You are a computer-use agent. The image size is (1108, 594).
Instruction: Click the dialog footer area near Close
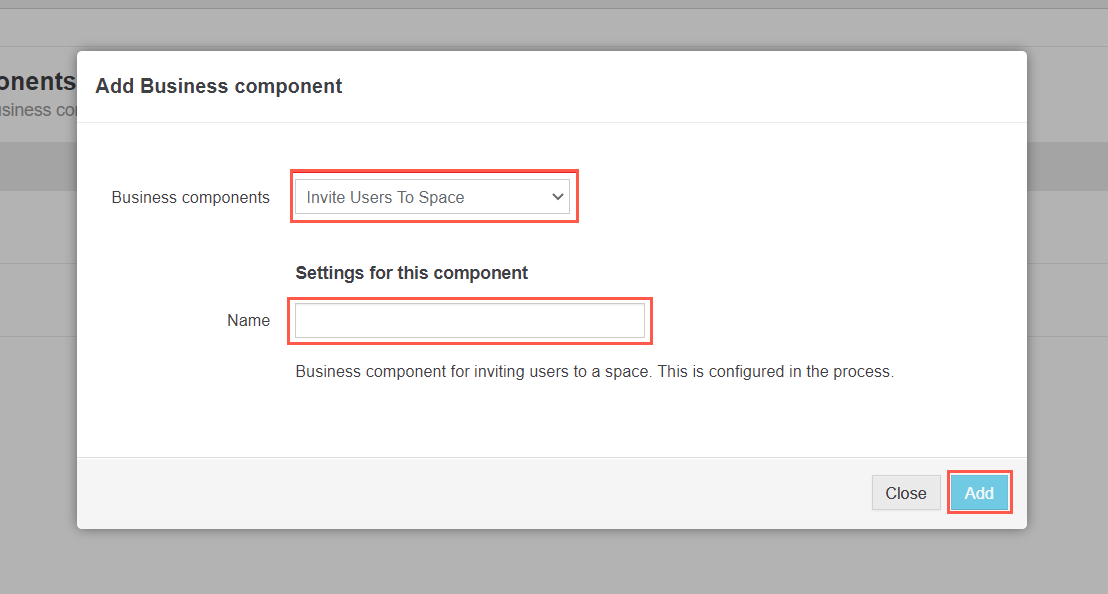coord(830,492)
